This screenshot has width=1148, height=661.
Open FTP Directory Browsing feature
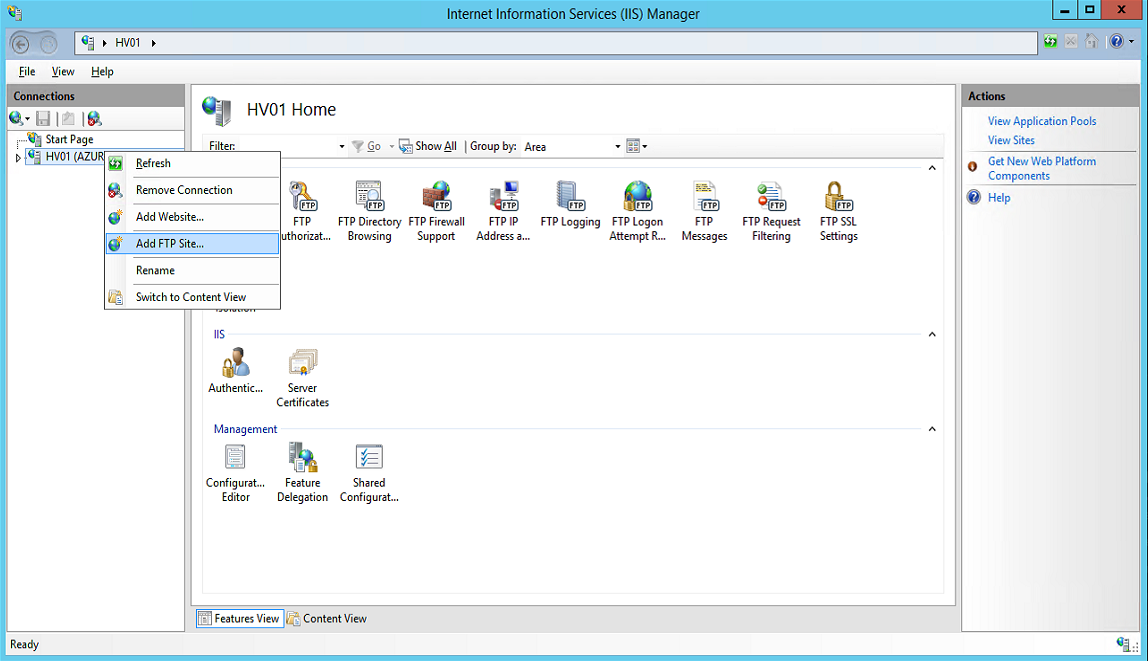[x=369, y=210]
